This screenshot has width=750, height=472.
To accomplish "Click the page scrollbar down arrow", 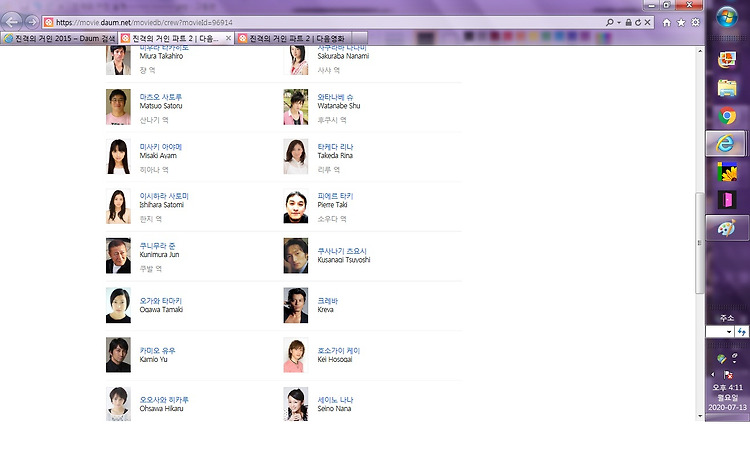I will click(700, 417).
